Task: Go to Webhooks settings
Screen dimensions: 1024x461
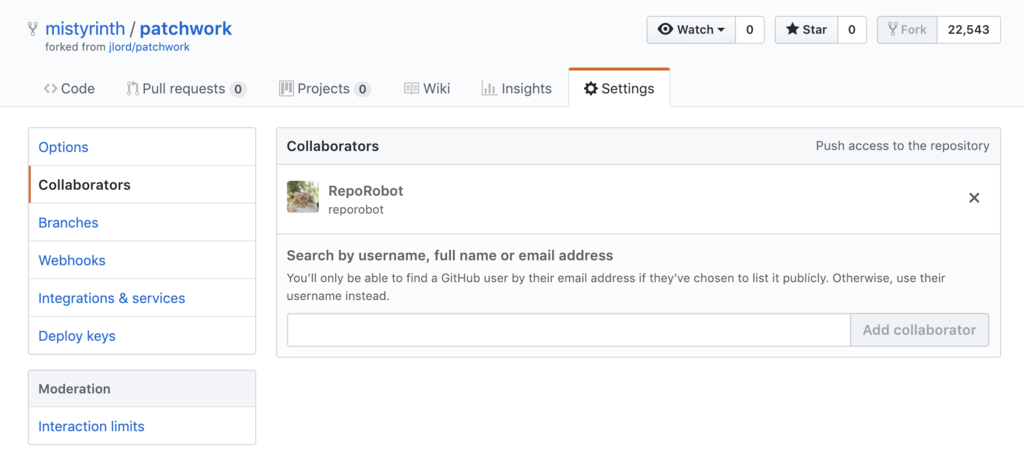Action: click(x=72, y=261)
